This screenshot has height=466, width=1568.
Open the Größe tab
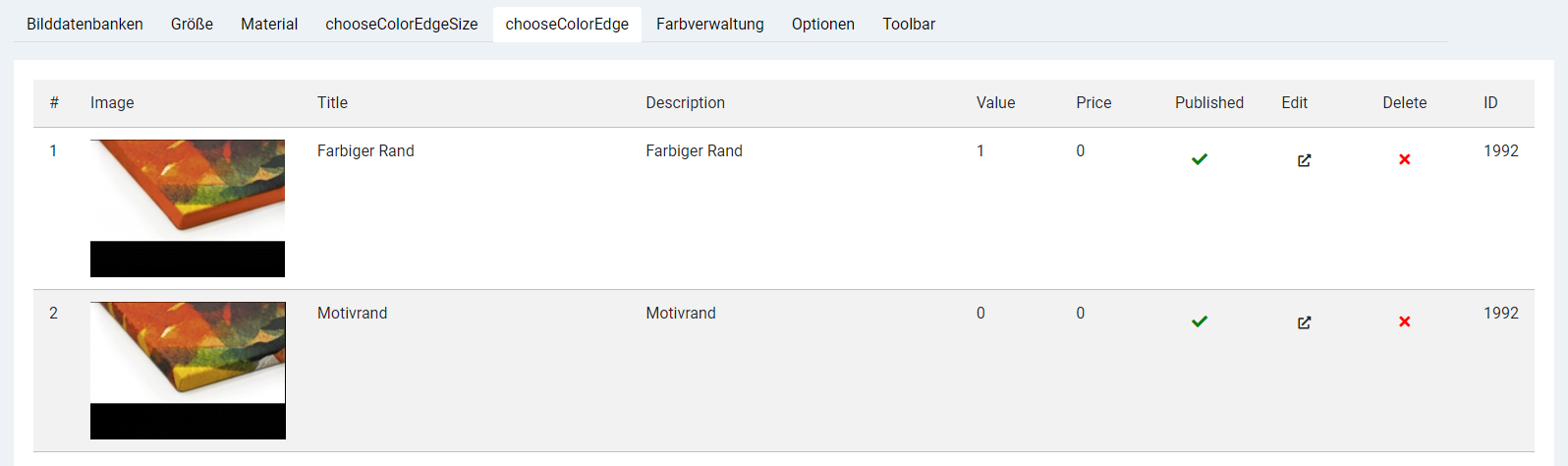192,24
